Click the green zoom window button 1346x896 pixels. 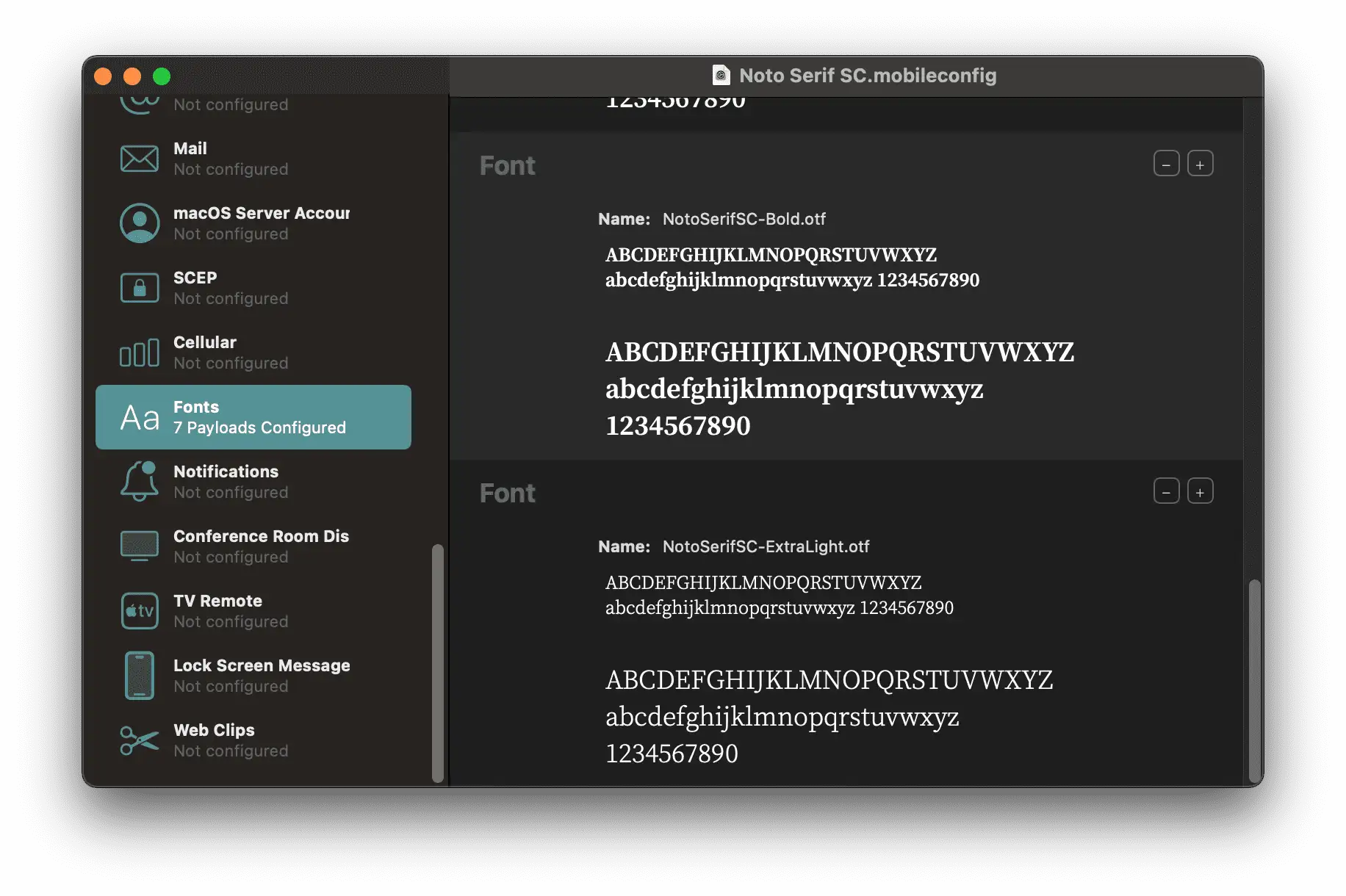[162, 76]
